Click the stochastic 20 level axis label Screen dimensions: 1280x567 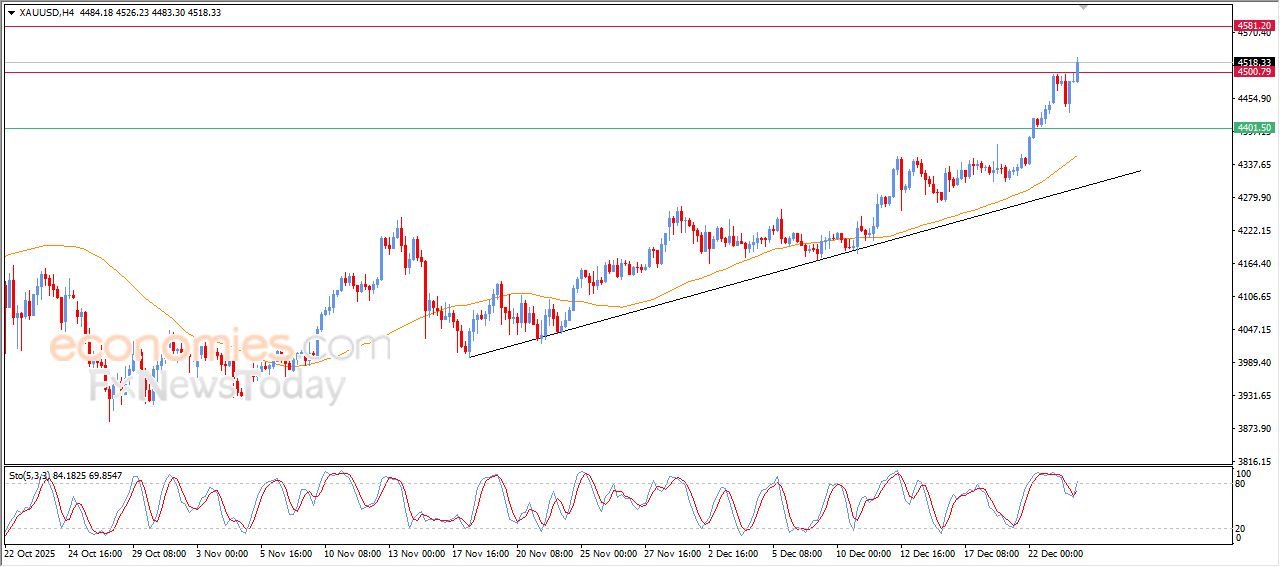point(1243,528)
